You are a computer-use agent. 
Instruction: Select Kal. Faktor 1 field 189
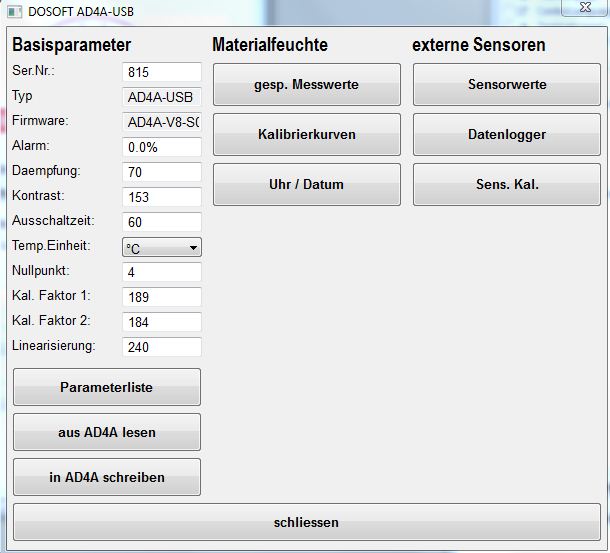[162, 297]
